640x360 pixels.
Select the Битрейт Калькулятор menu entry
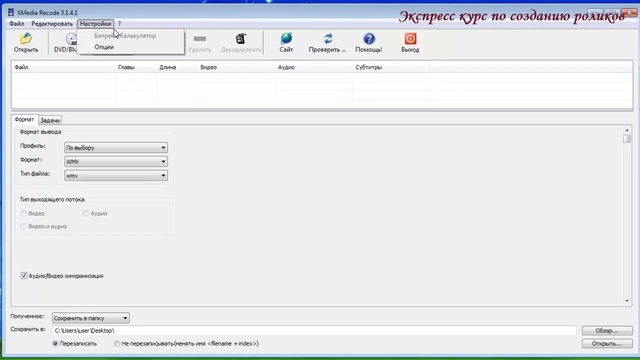pos(125,36)
